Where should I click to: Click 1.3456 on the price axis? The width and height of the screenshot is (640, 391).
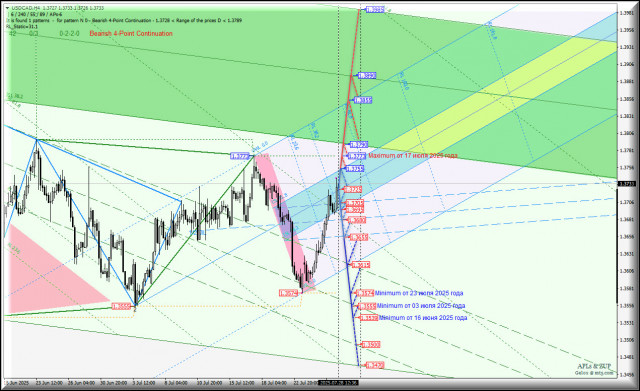[627, 374]
